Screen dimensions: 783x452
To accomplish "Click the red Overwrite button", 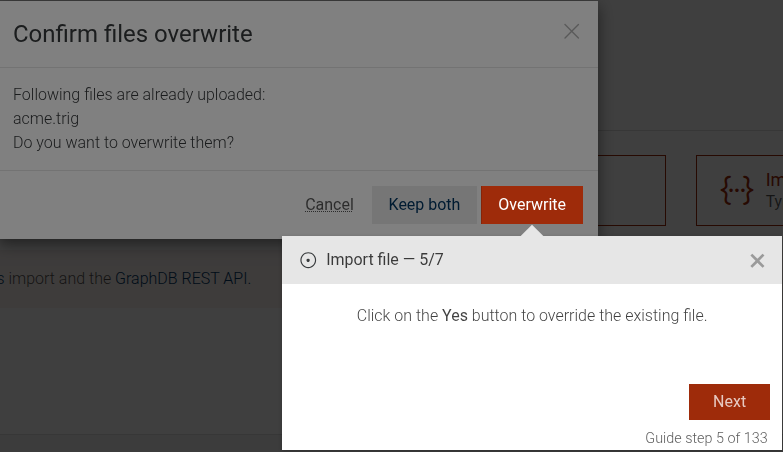I will pyautogui.click(x=531, y=205).
